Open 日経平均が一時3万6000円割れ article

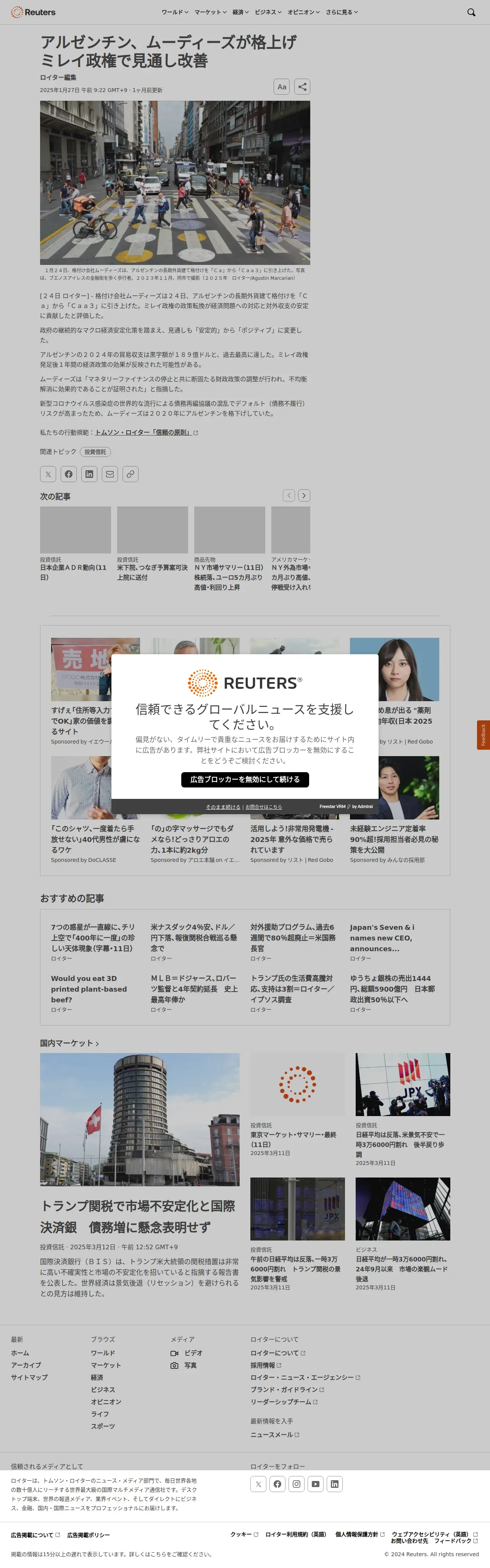click(x=402, y=1268)
